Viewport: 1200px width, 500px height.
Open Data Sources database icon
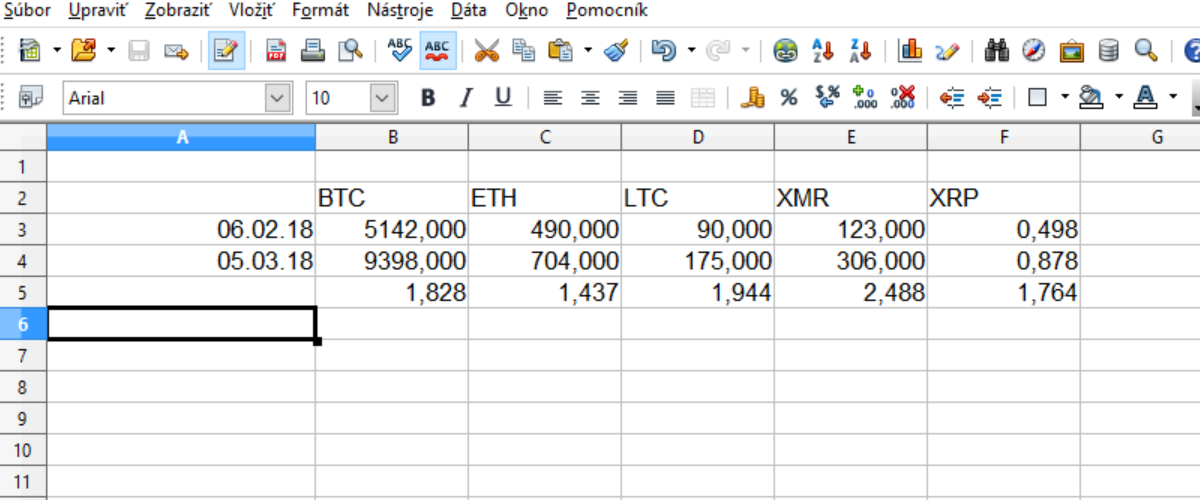click(x=1108, y=50)
